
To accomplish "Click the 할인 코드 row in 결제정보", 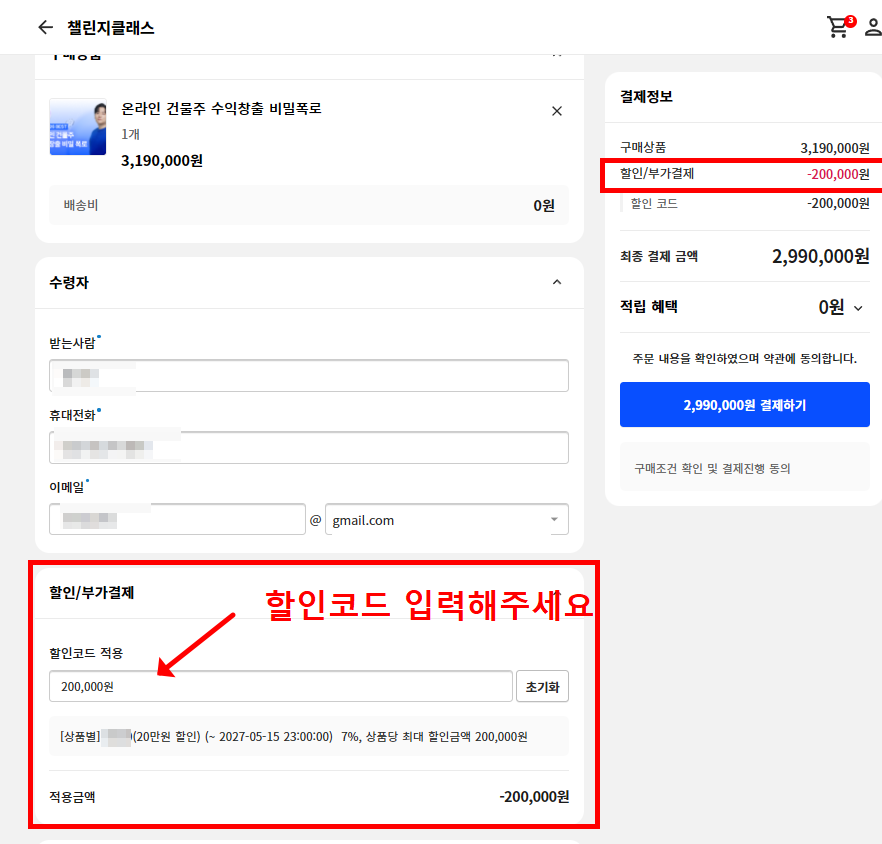I will (745, 203).
